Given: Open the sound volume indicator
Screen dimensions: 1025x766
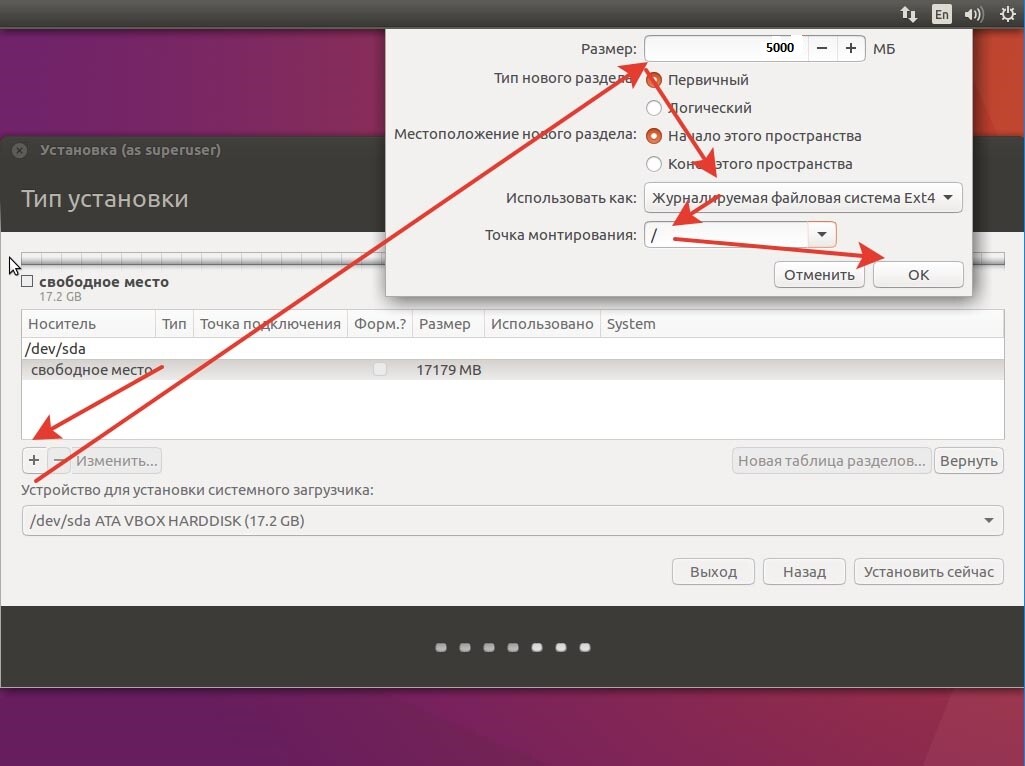Looking at the screenshot, I should coord(973,14).
